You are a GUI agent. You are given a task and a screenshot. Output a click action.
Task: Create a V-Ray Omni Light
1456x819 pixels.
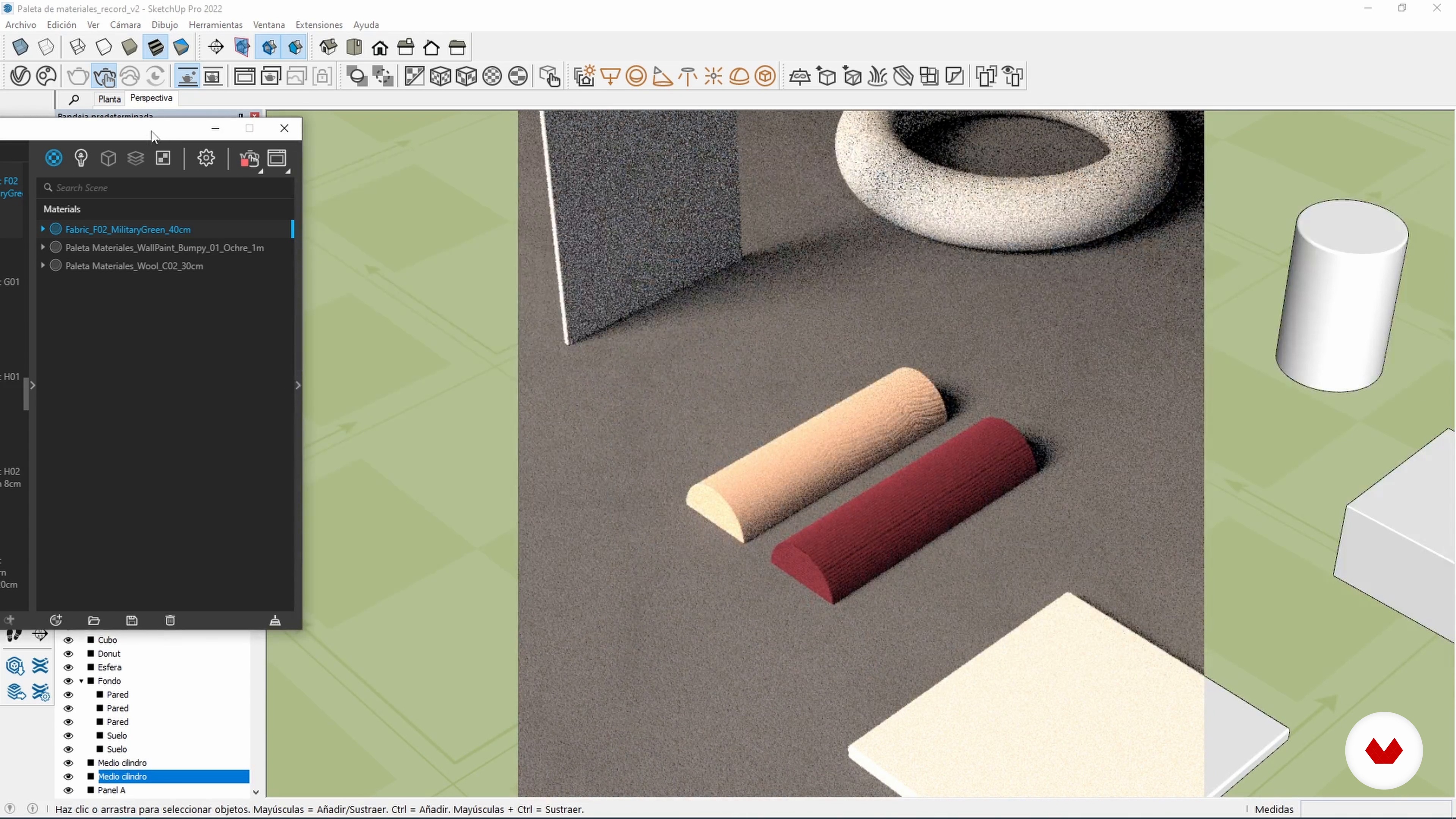[714, 76]
